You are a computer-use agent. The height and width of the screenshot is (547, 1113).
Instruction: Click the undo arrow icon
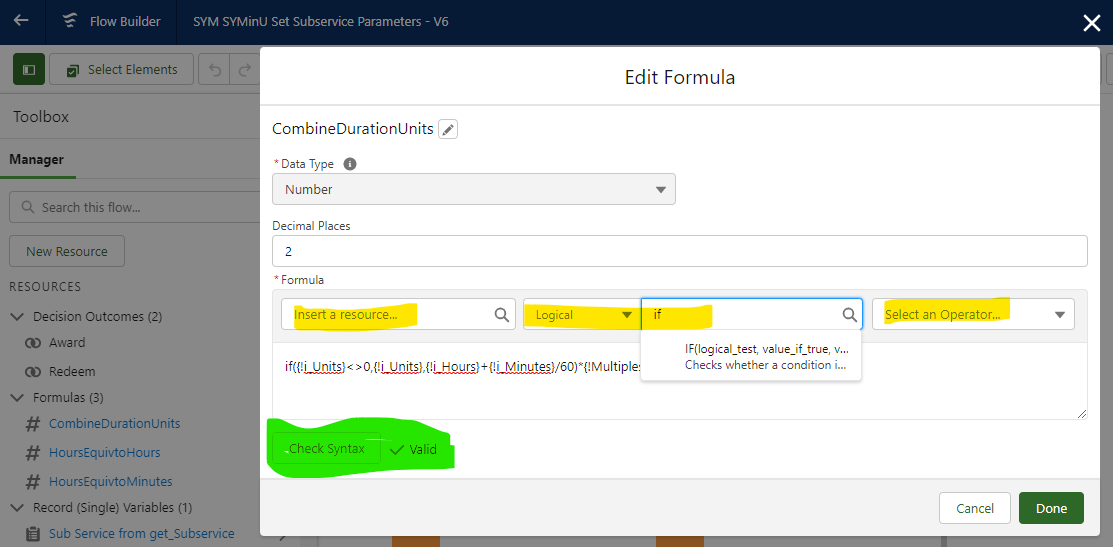click(x=216, y=70)
